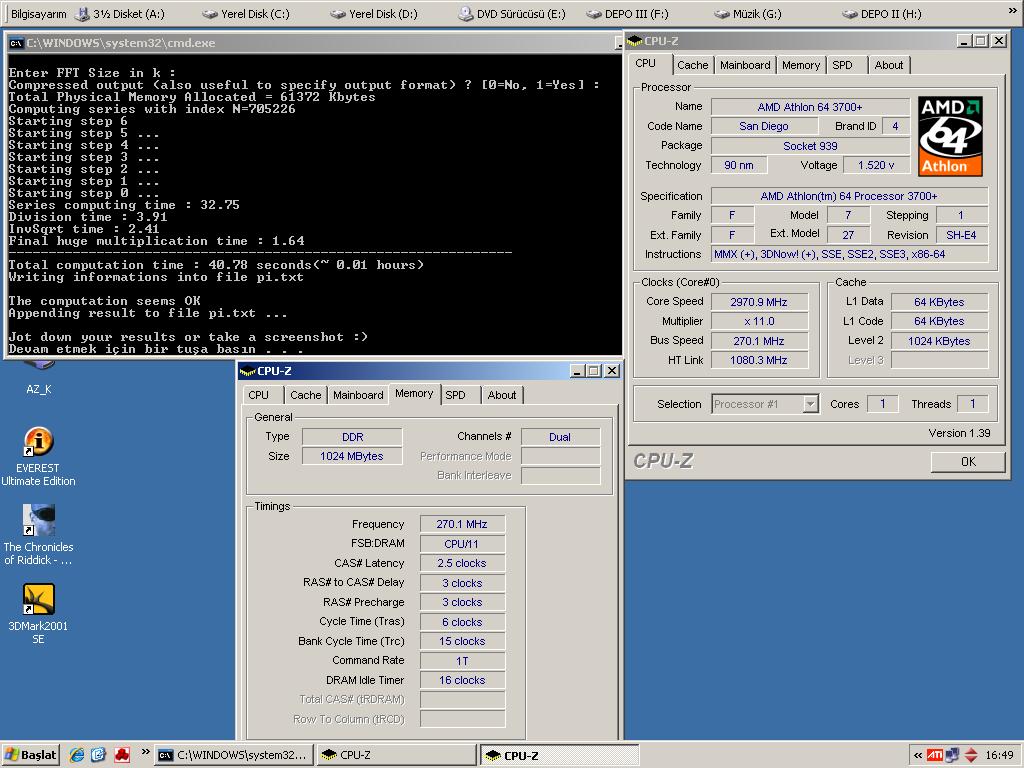Click the Name field AMD Athlon 64 3700+
The image size is (1024, 768).
pos(810,107)
